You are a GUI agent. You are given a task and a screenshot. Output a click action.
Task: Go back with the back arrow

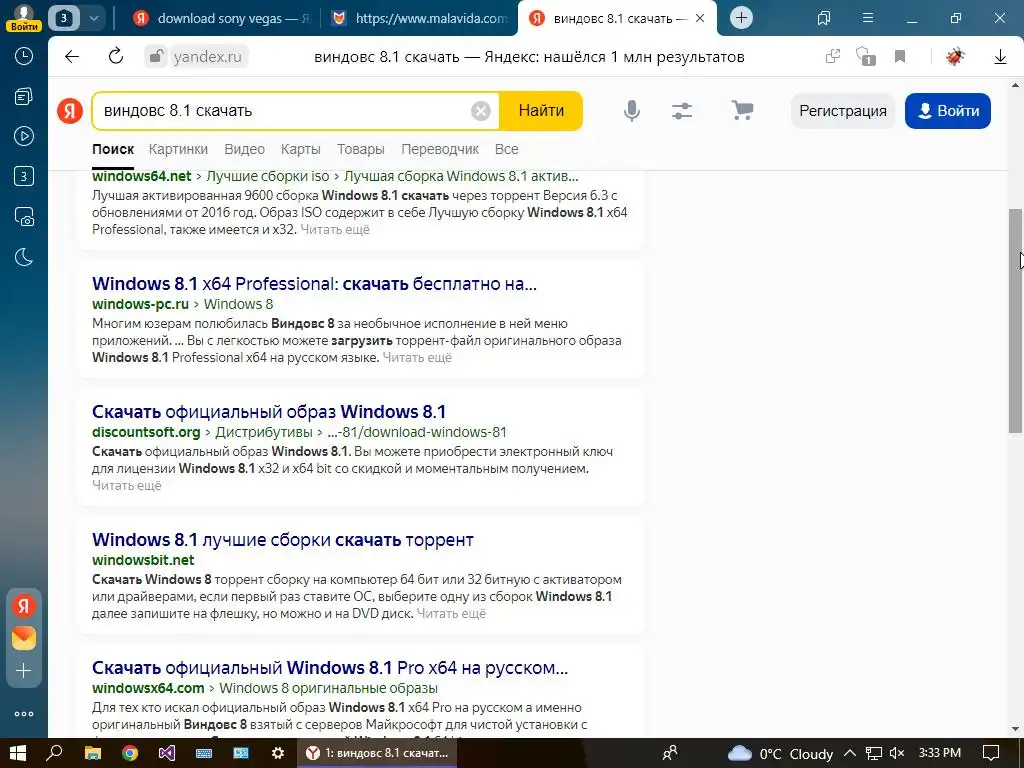[x=72, y=57]
